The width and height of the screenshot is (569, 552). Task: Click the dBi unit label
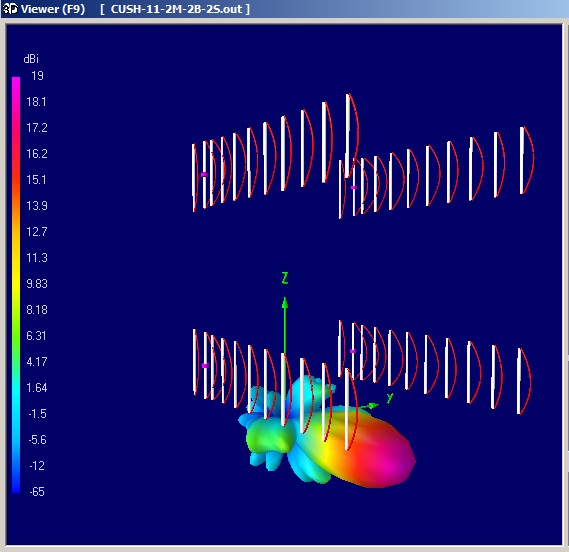31,59
